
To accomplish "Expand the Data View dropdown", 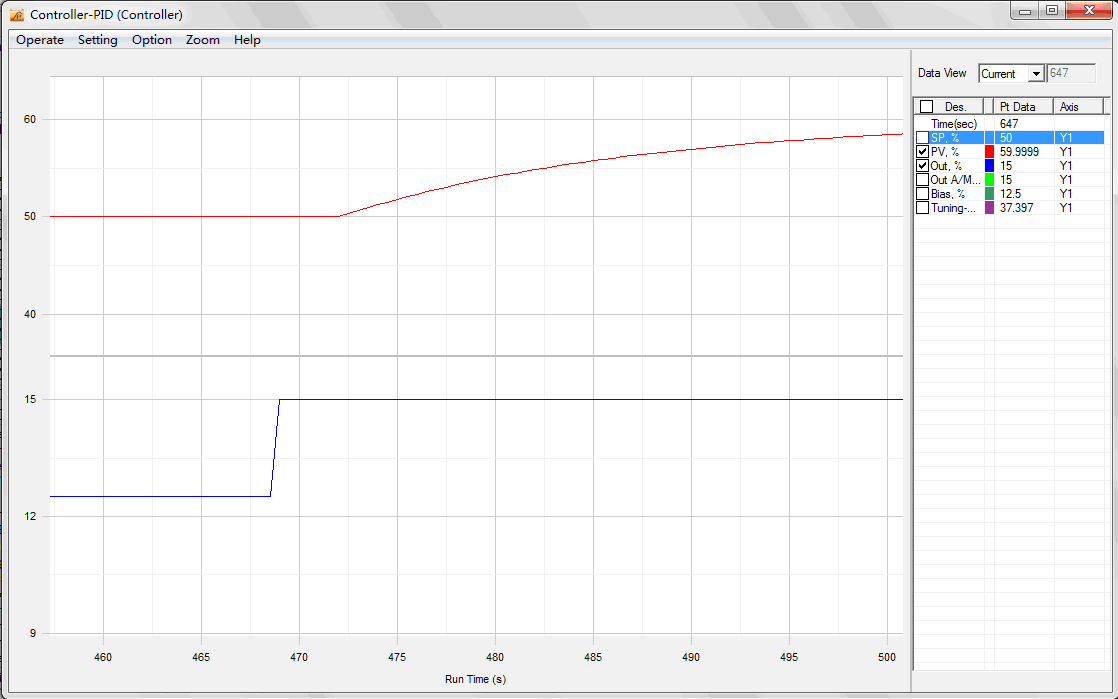I will (1037, 73).
